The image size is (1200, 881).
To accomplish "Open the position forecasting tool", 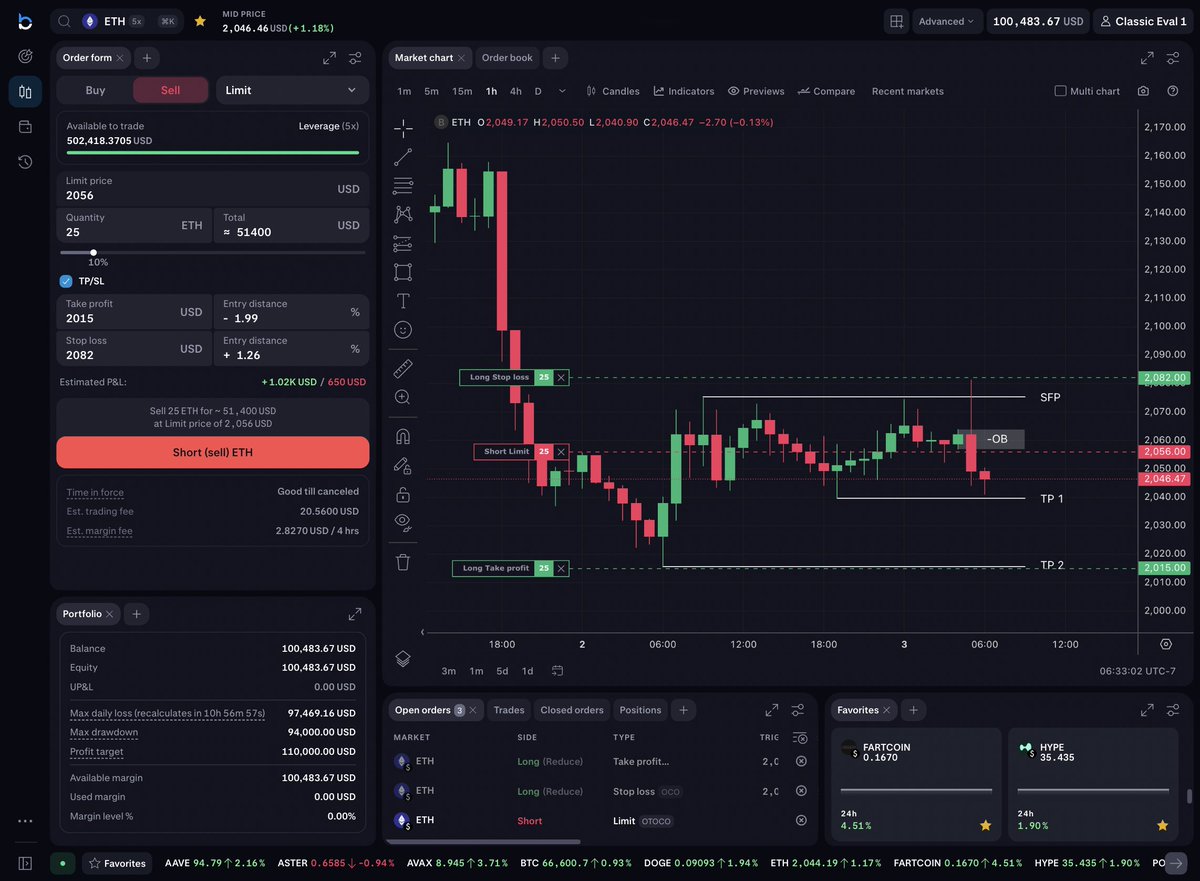I will point(403,243).
